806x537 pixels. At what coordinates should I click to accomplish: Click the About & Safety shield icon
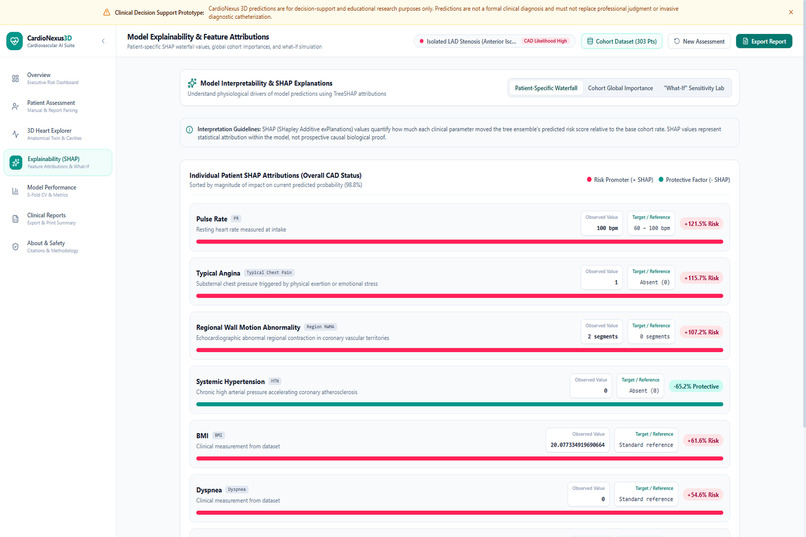(x=15, y=247)
